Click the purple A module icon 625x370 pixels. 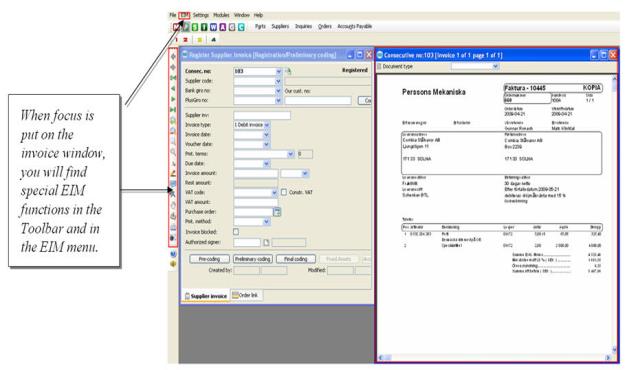pyautogui.click(x=222, y=27)
